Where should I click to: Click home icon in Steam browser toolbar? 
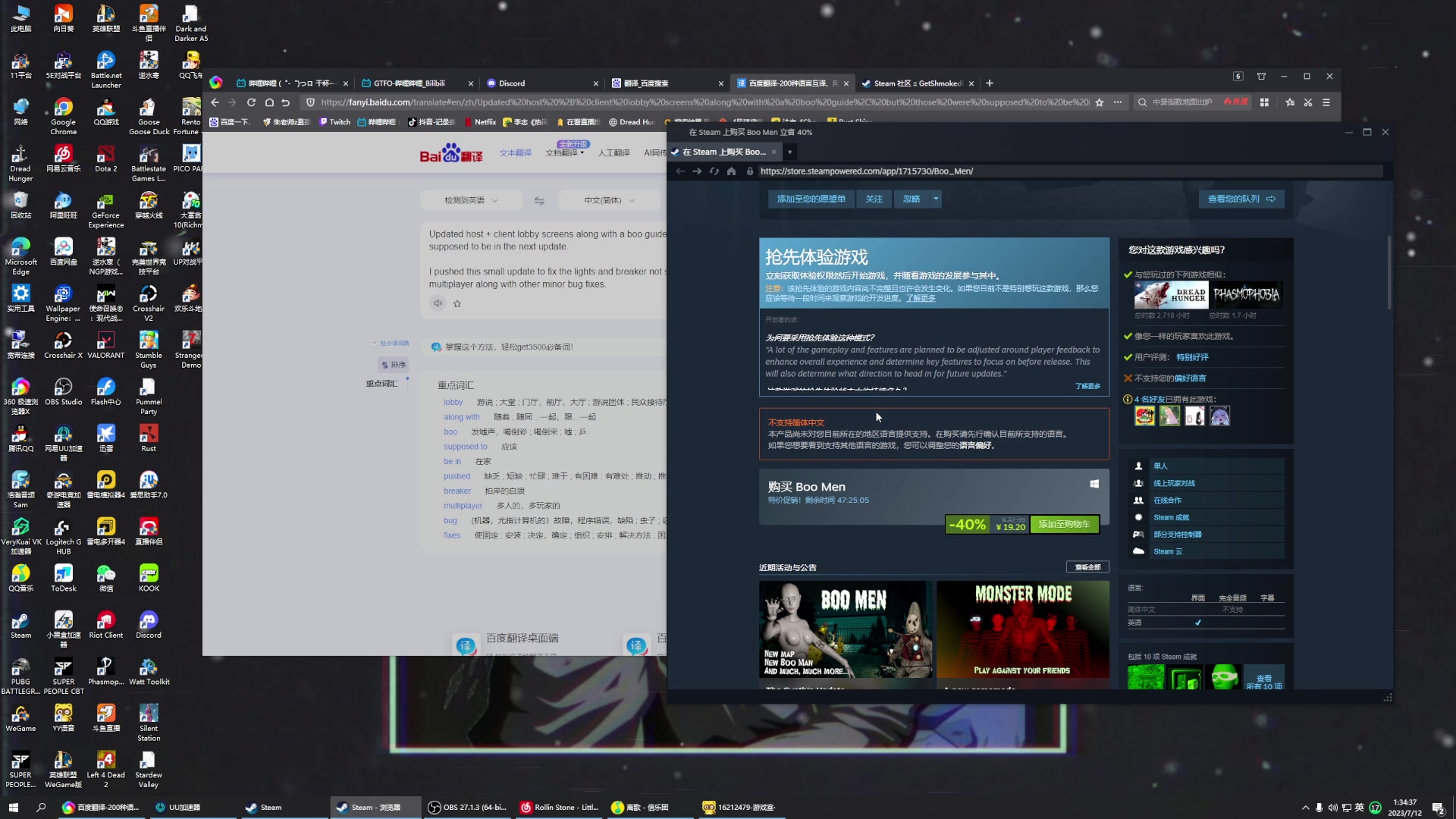(731, 171)
